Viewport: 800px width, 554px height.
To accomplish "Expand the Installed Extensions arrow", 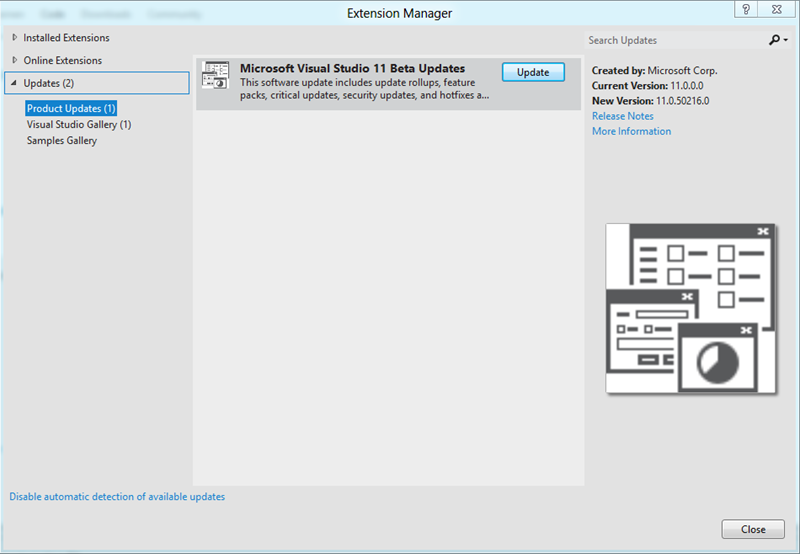I will tap(14, 38).
